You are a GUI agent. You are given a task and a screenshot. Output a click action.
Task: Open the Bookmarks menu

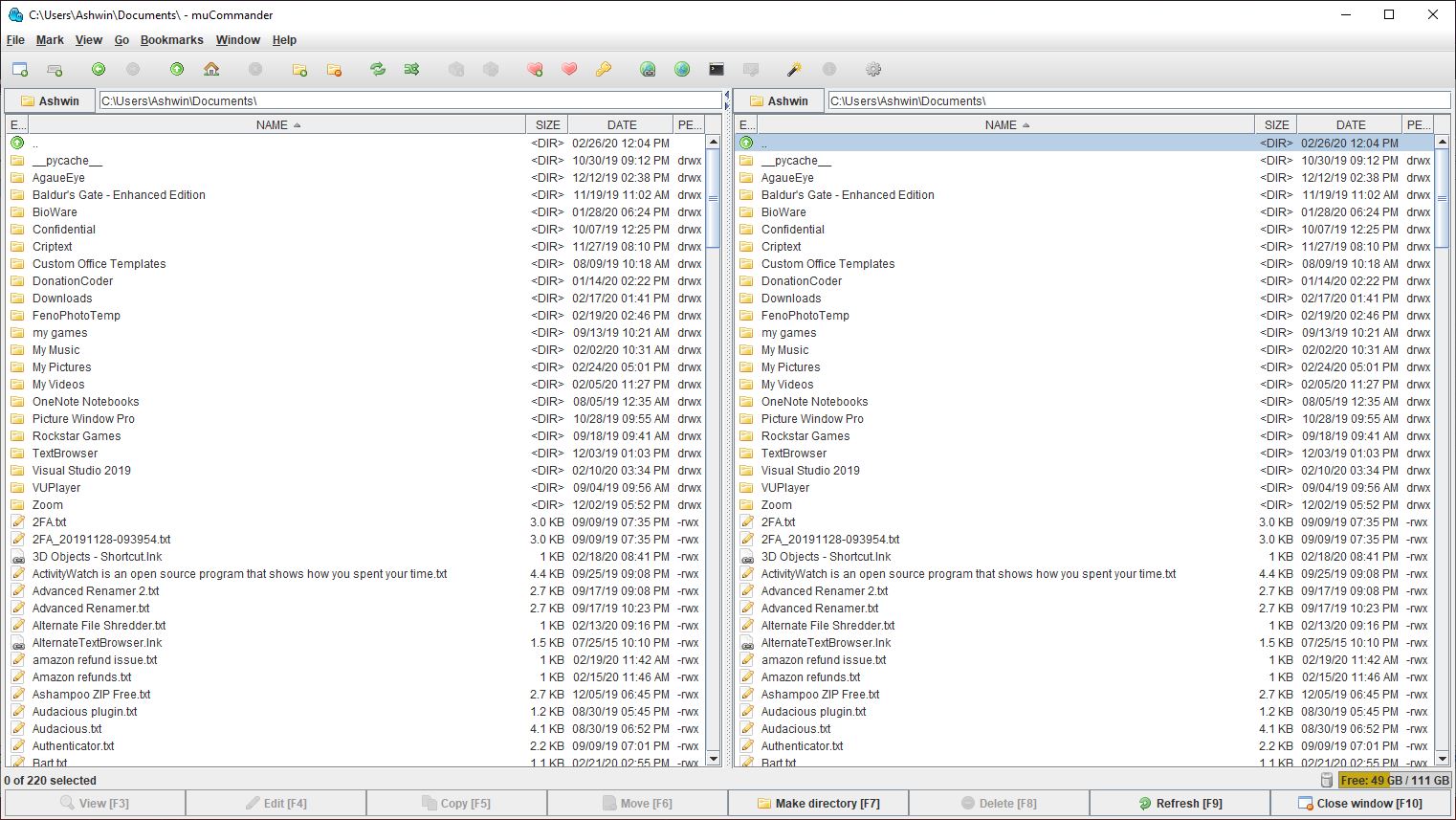tap(171, 40)
